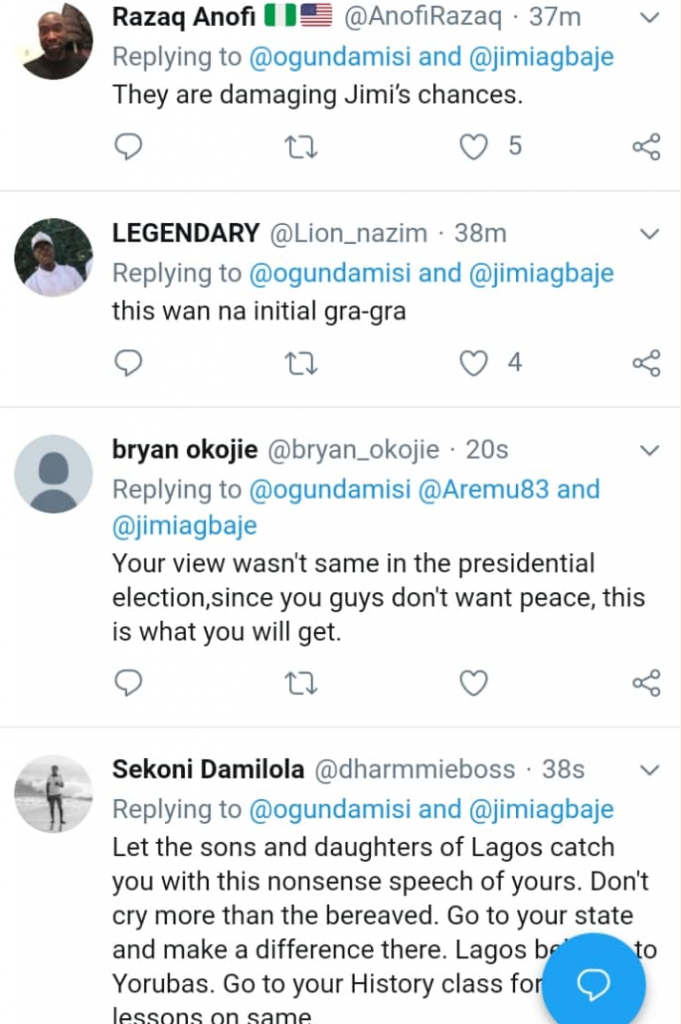Reply to LEGENDARY's gra-gra tweet
Viewport: 681px width, 1024px height.
pyautogui.click(x=128, y=363)
